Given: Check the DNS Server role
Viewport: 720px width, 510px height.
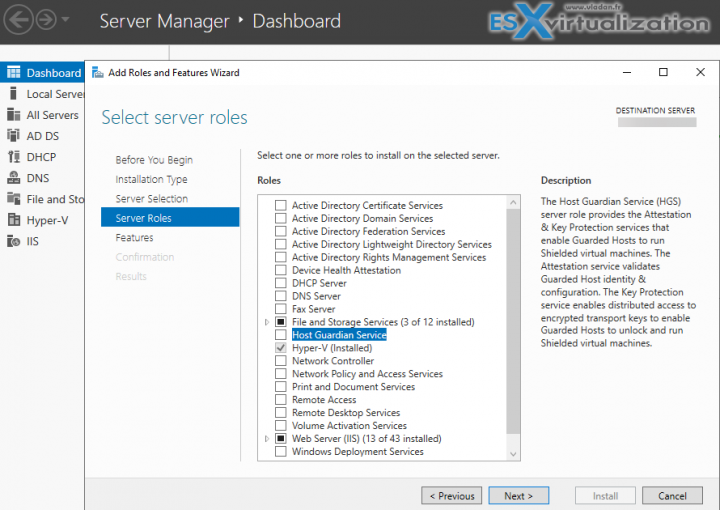Looking at the screenshot, I should click(281, 296).
